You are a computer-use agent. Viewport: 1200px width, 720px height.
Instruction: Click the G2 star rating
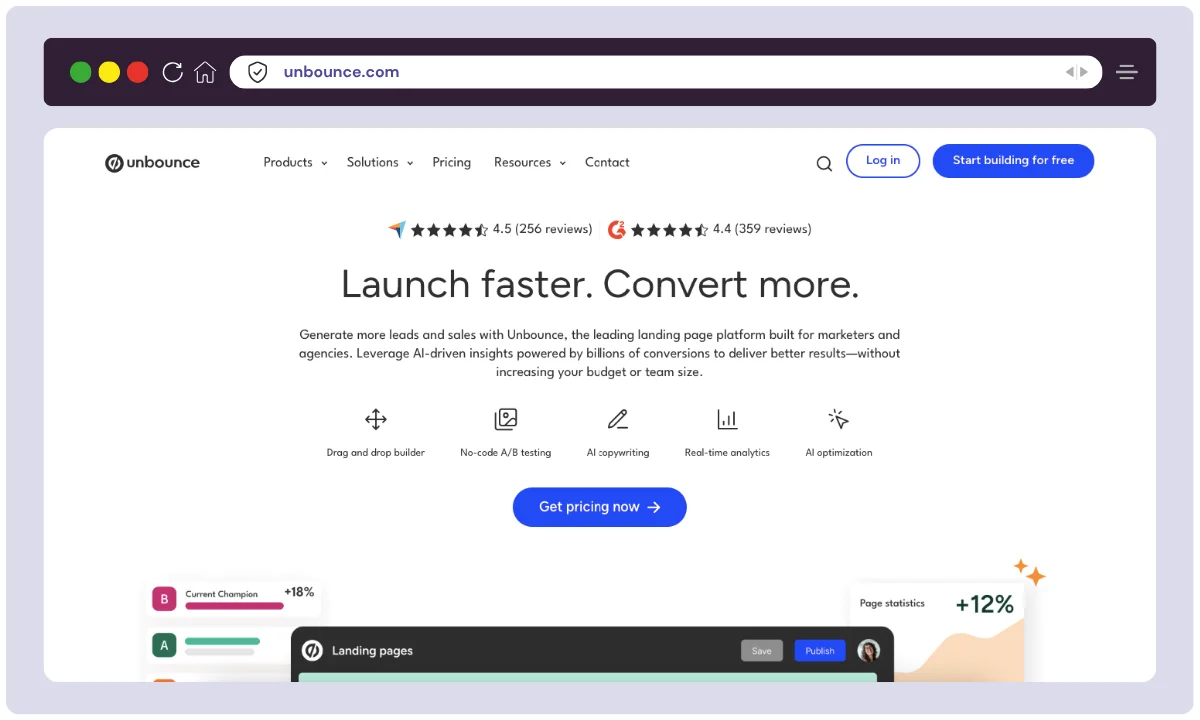point(670,230)
